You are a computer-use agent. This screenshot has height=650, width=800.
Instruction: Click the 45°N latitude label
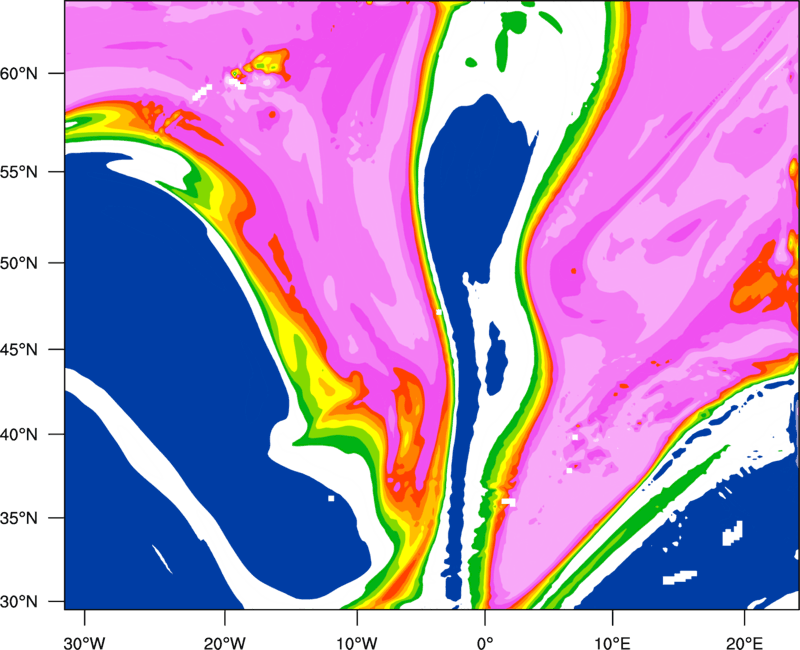coord(19,349)
